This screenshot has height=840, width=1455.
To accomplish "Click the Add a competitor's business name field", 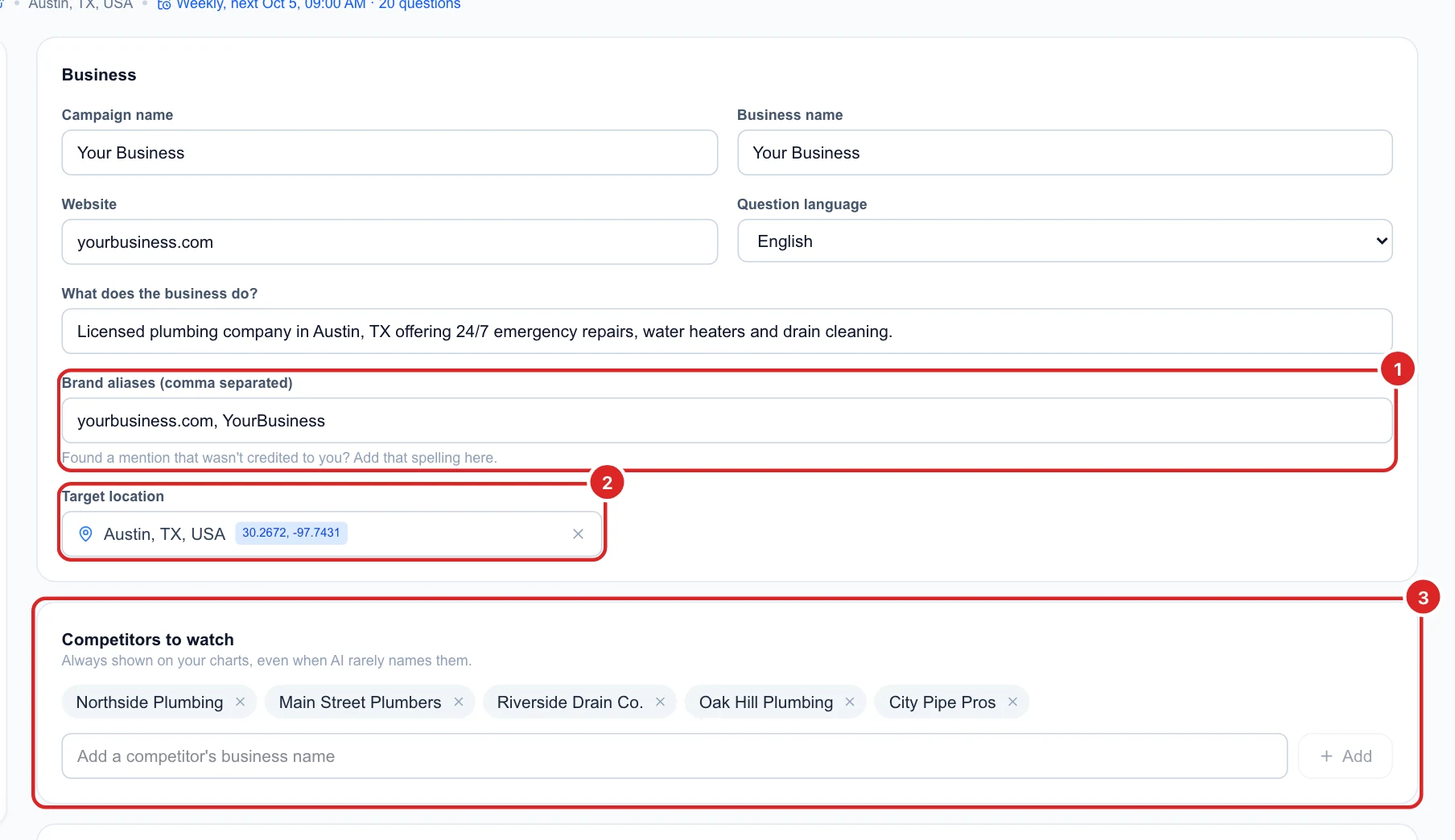I will (674, 756).
